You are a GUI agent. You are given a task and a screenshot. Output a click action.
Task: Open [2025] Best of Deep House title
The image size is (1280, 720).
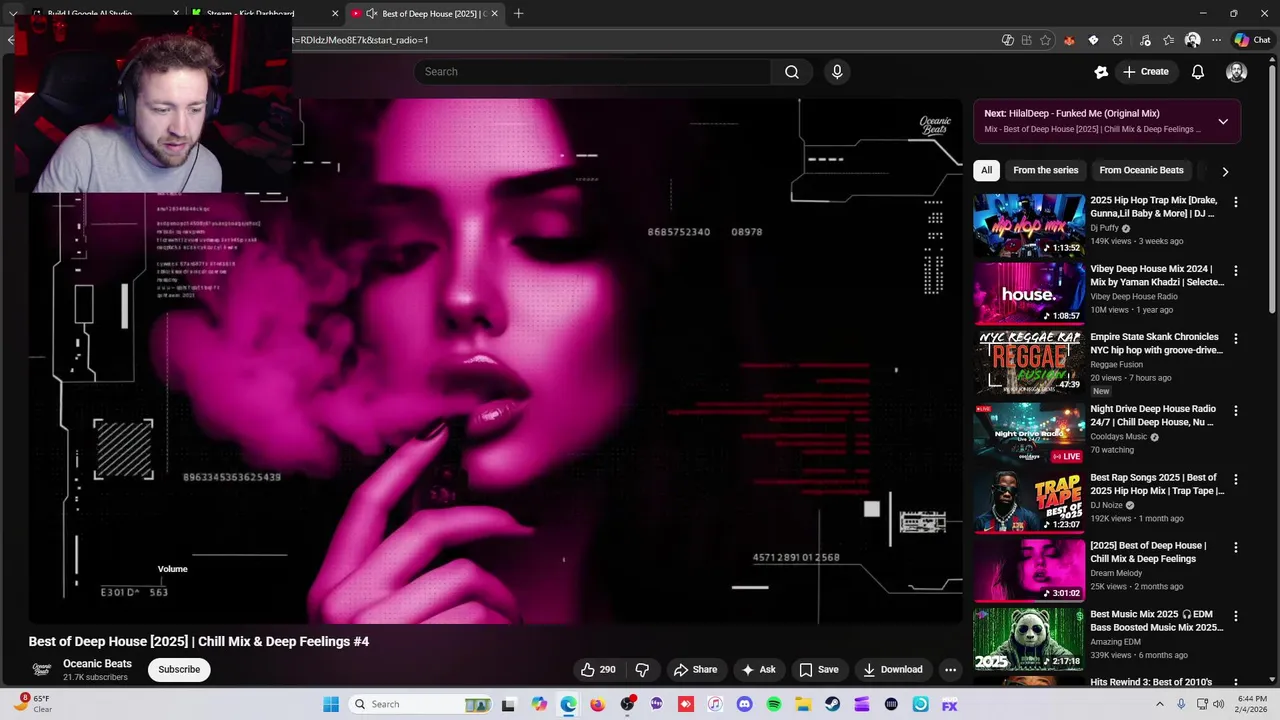(1148, 552)
